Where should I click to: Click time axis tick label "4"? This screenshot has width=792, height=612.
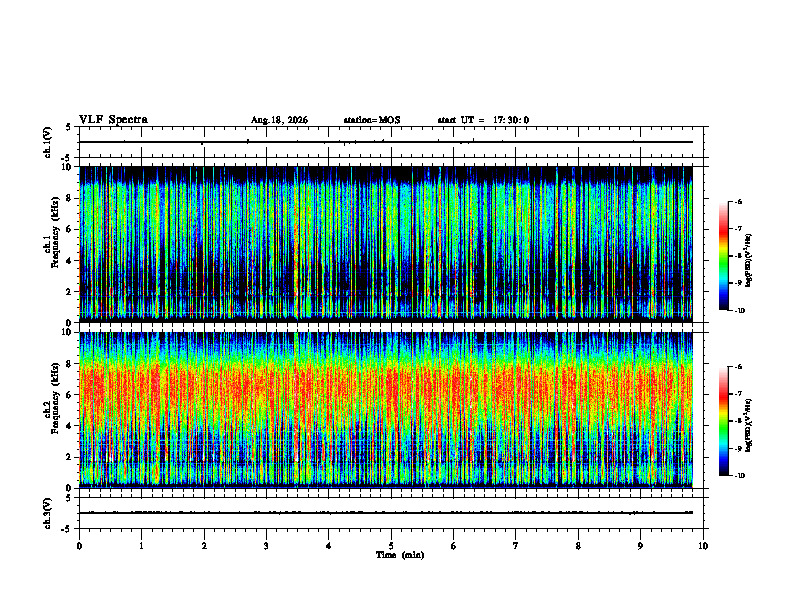(329, 546)
